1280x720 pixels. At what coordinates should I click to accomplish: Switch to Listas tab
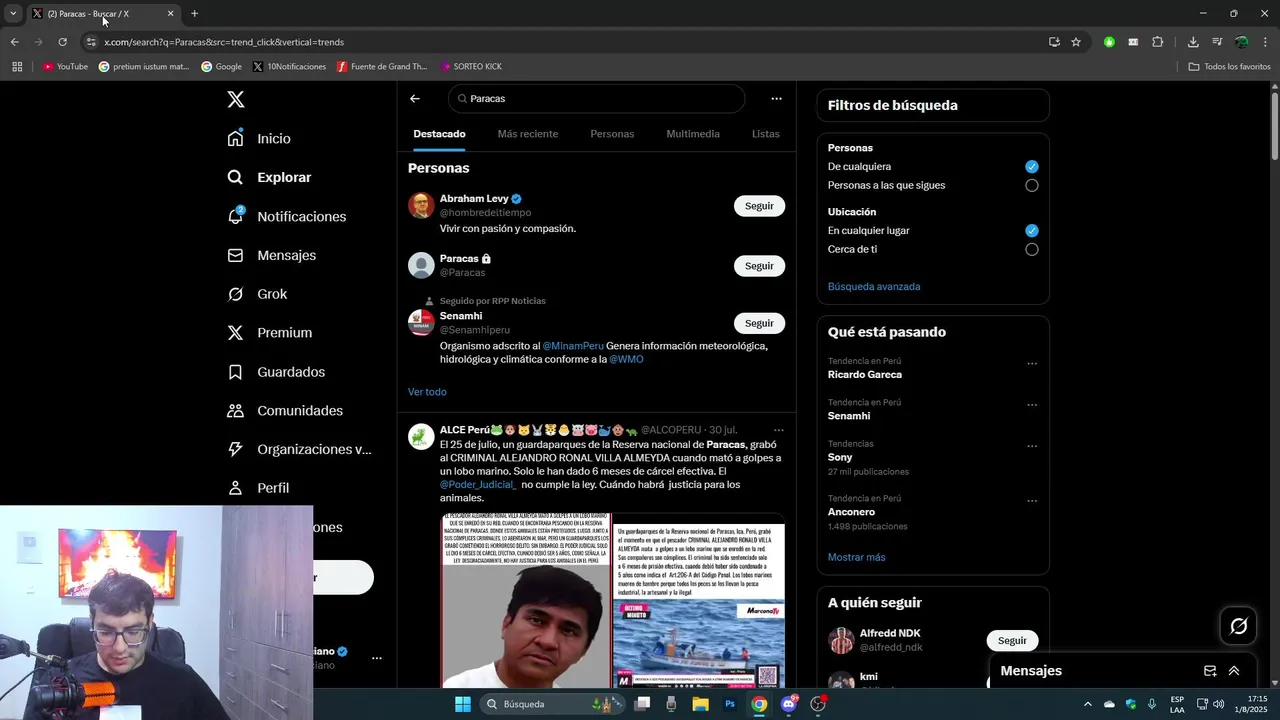[x=765, y=134]
